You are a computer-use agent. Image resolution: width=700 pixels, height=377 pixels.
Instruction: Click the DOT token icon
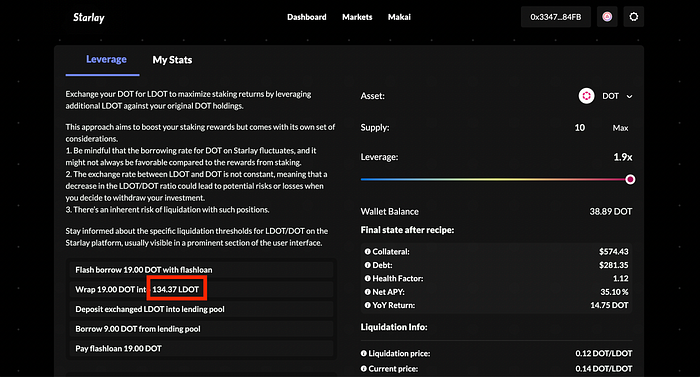[x=586, y=96]
